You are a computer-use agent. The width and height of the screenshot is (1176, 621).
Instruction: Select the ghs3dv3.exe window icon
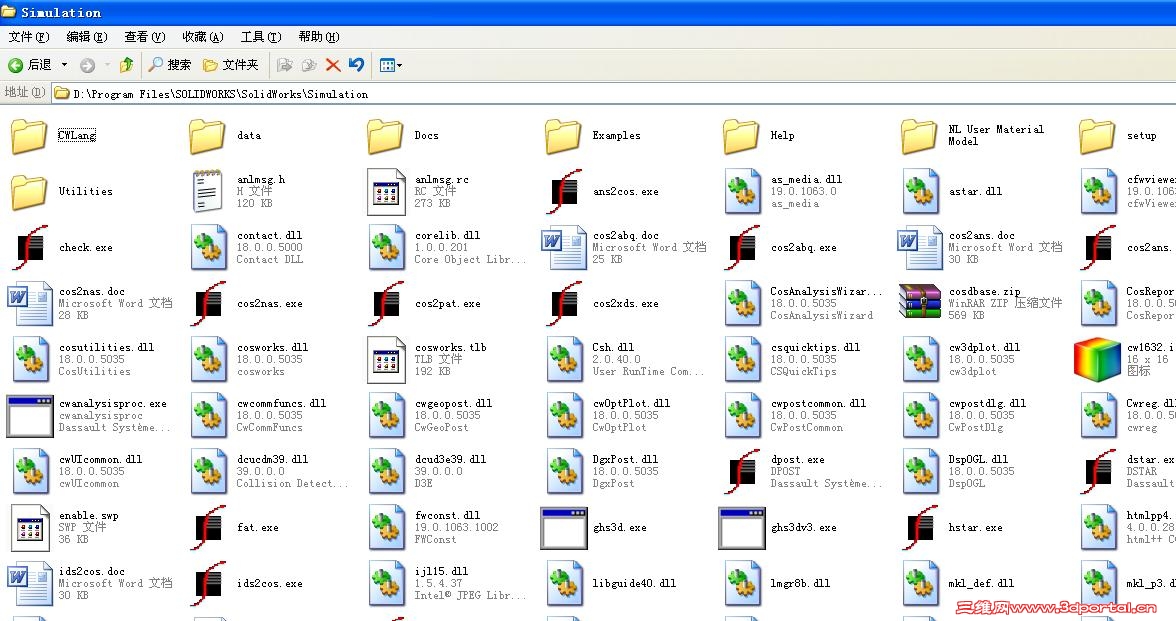tap(742, 528)
